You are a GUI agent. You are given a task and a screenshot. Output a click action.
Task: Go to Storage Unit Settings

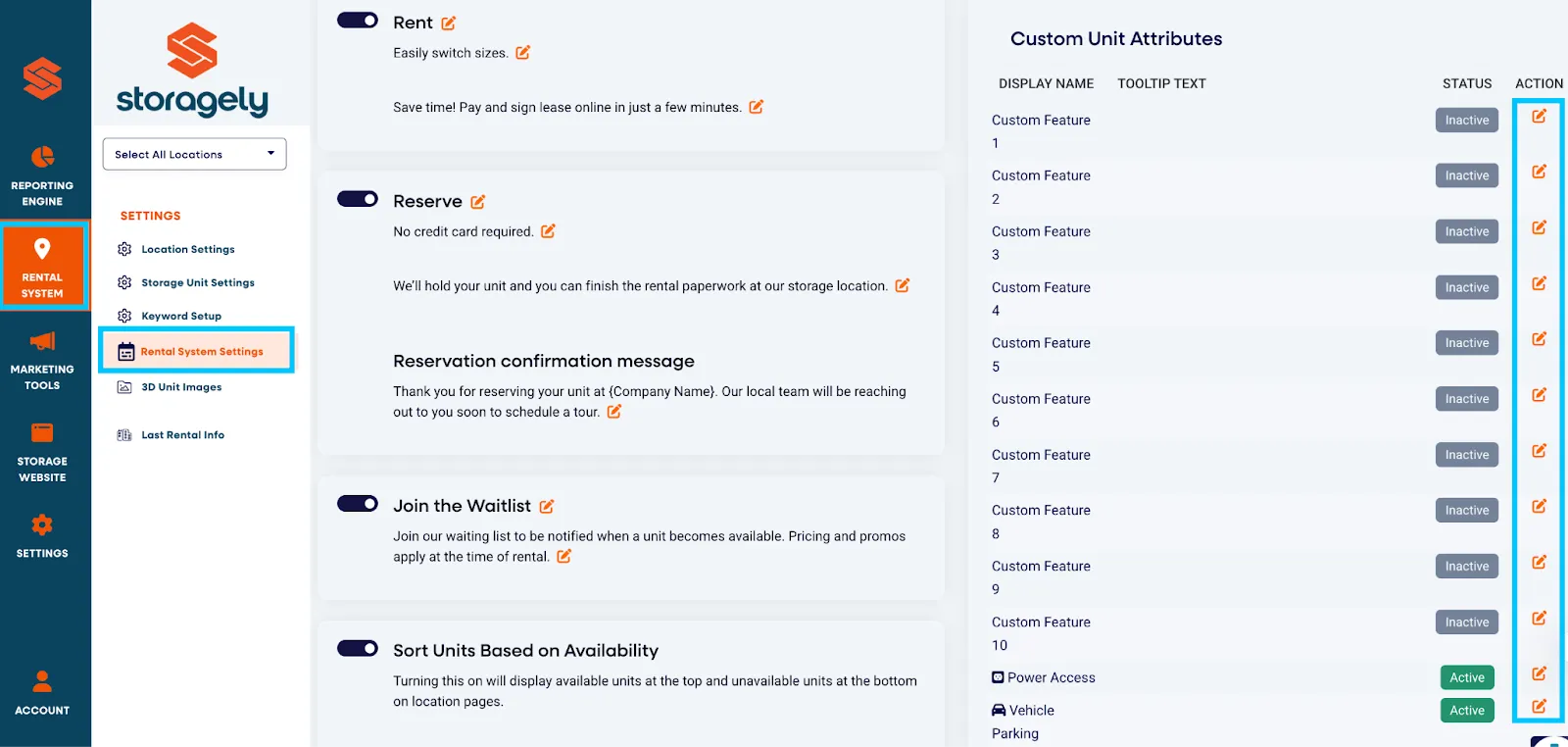click(186, 282)
